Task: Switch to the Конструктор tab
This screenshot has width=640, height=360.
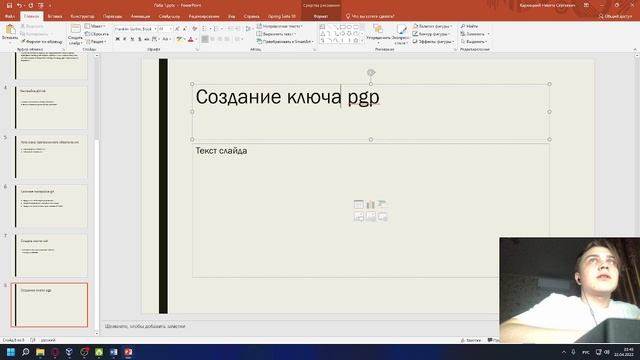Action: (82, 16)
